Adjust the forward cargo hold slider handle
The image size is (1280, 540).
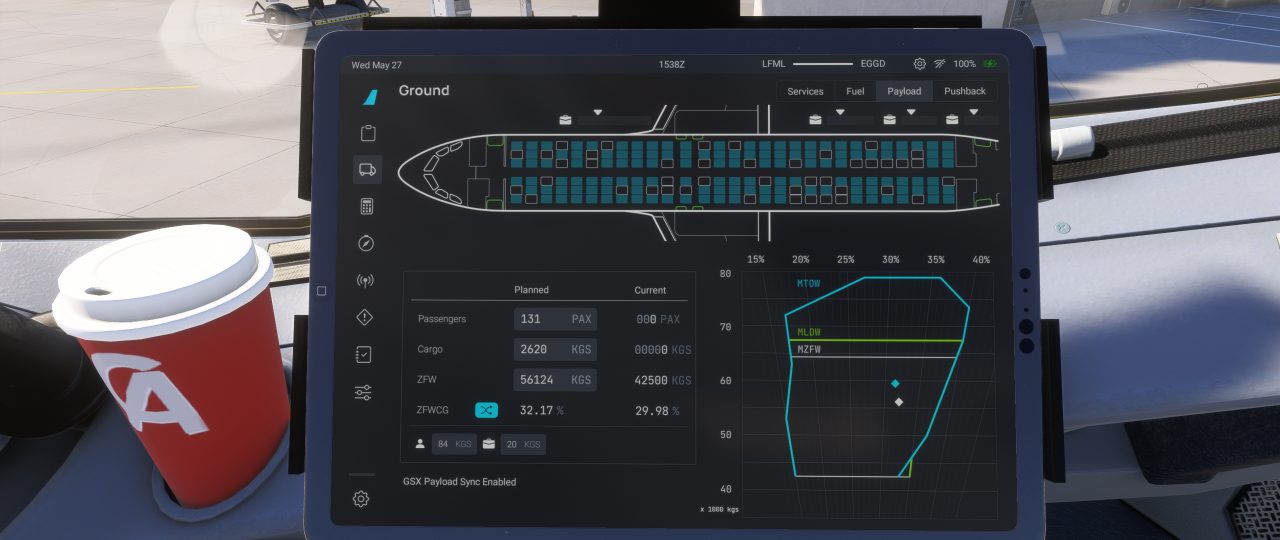point(598,111)
